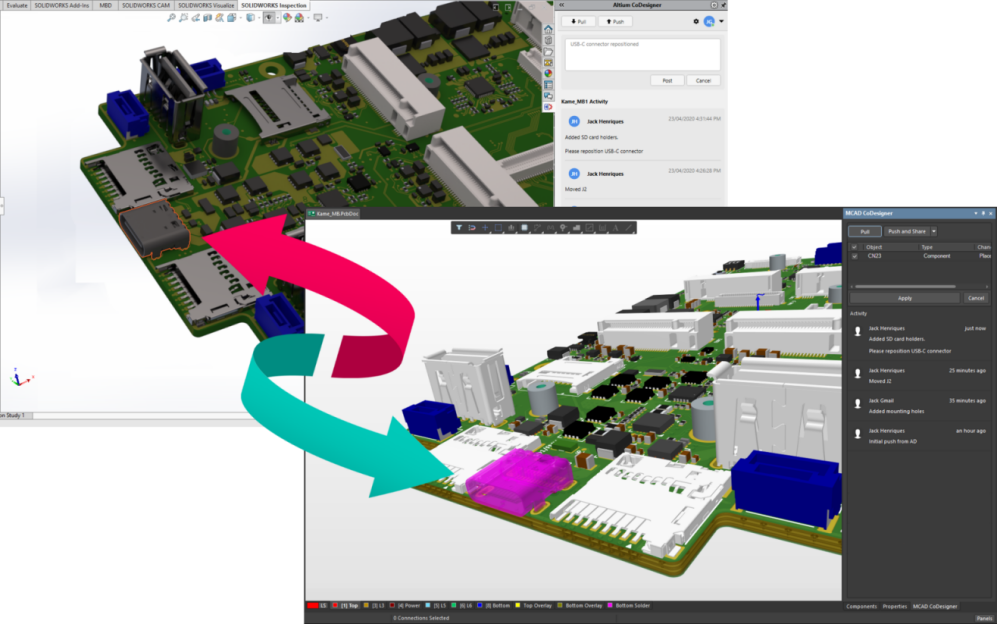Open the MBD tab in SOLIDWORKS
The height and width of the screenshot is (624, 997).
click(x=106, y=5)
